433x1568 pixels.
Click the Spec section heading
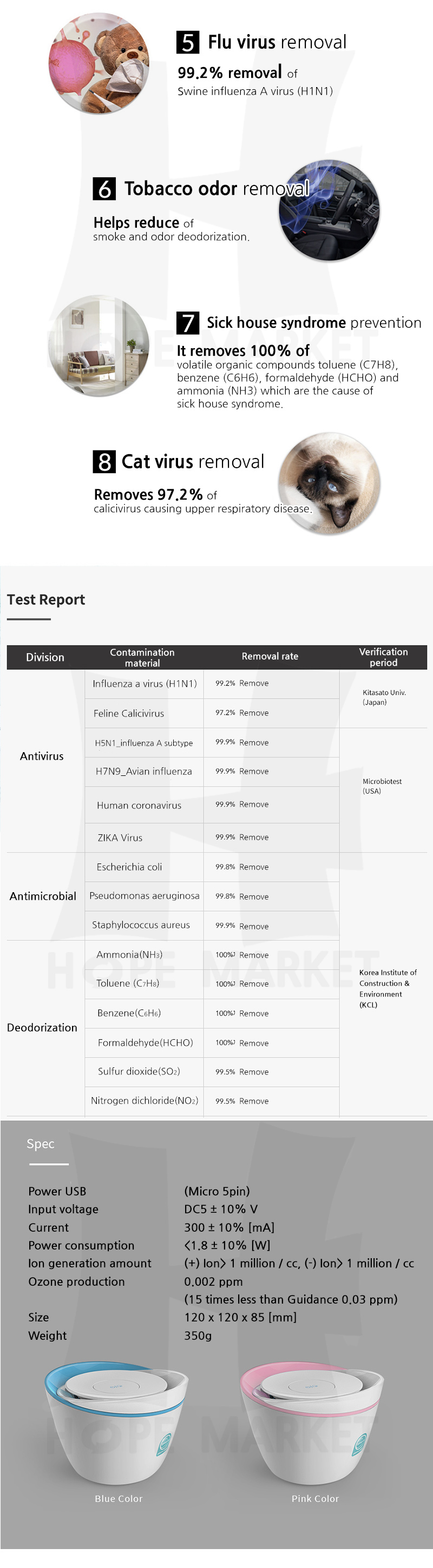(x=41, y=1144)
